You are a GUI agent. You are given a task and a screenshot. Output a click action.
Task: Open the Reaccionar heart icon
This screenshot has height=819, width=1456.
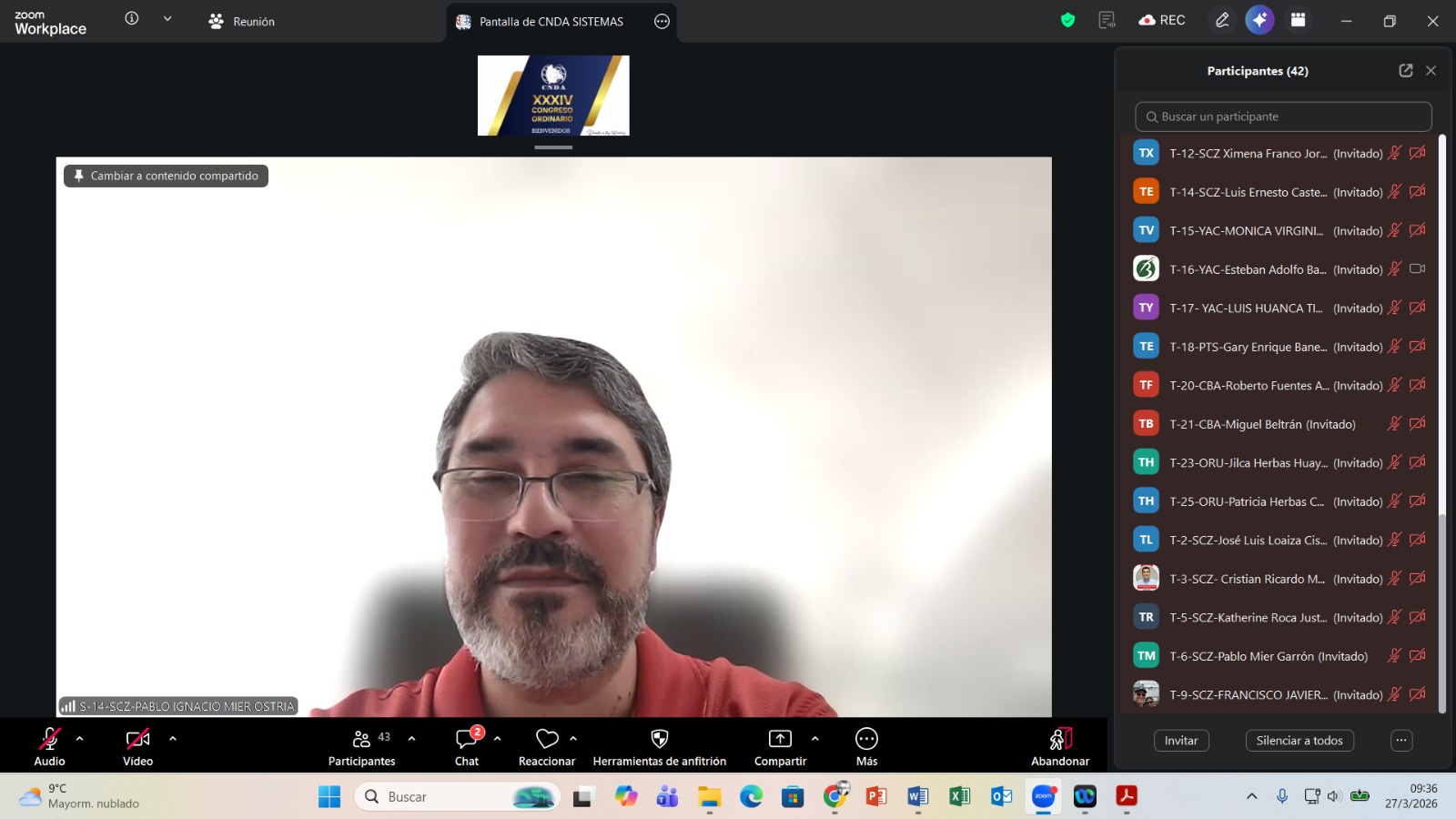coord(547,739)
